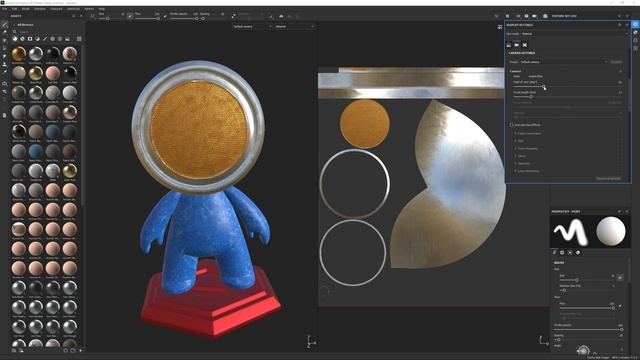Pause the engine computation
The height and width of the screenshot is (360, 640).
507,16
